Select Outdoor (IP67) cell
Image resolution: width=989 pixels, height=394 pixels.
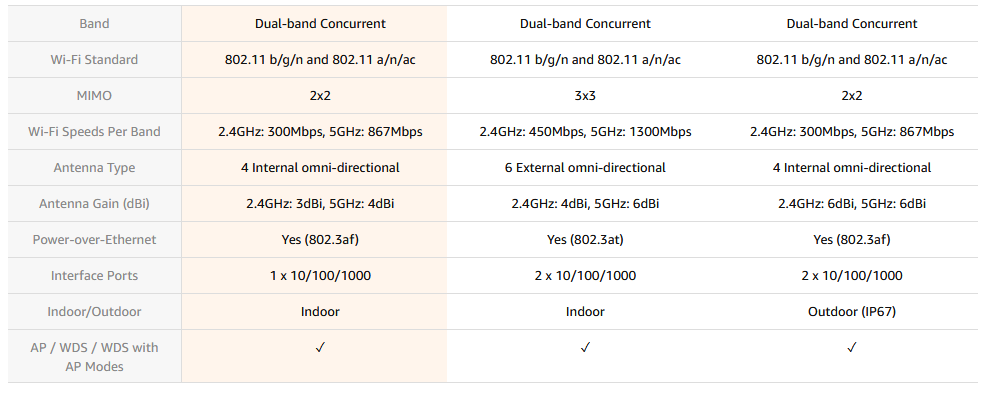point(851,311)
